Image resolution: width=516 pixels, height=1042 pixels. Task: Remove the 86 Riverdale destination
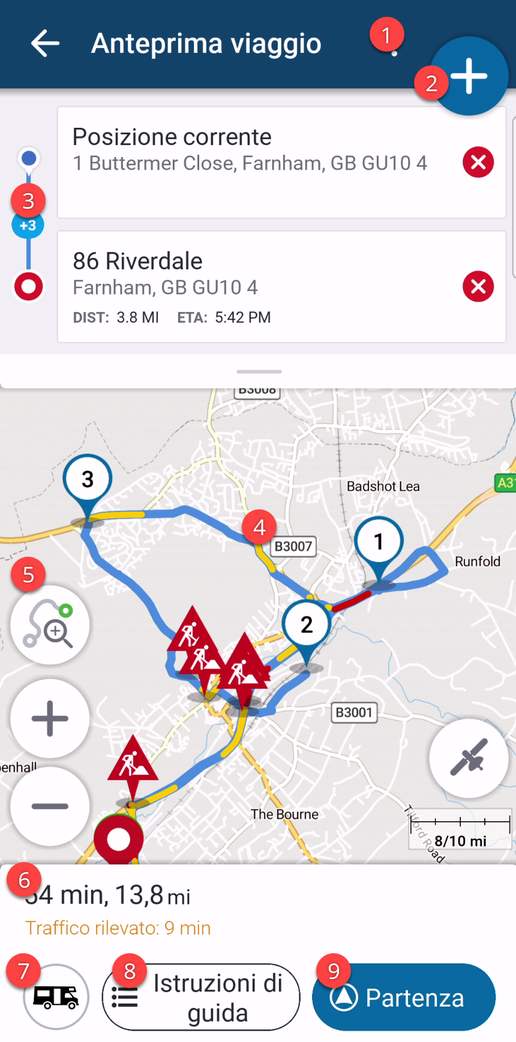478,286
